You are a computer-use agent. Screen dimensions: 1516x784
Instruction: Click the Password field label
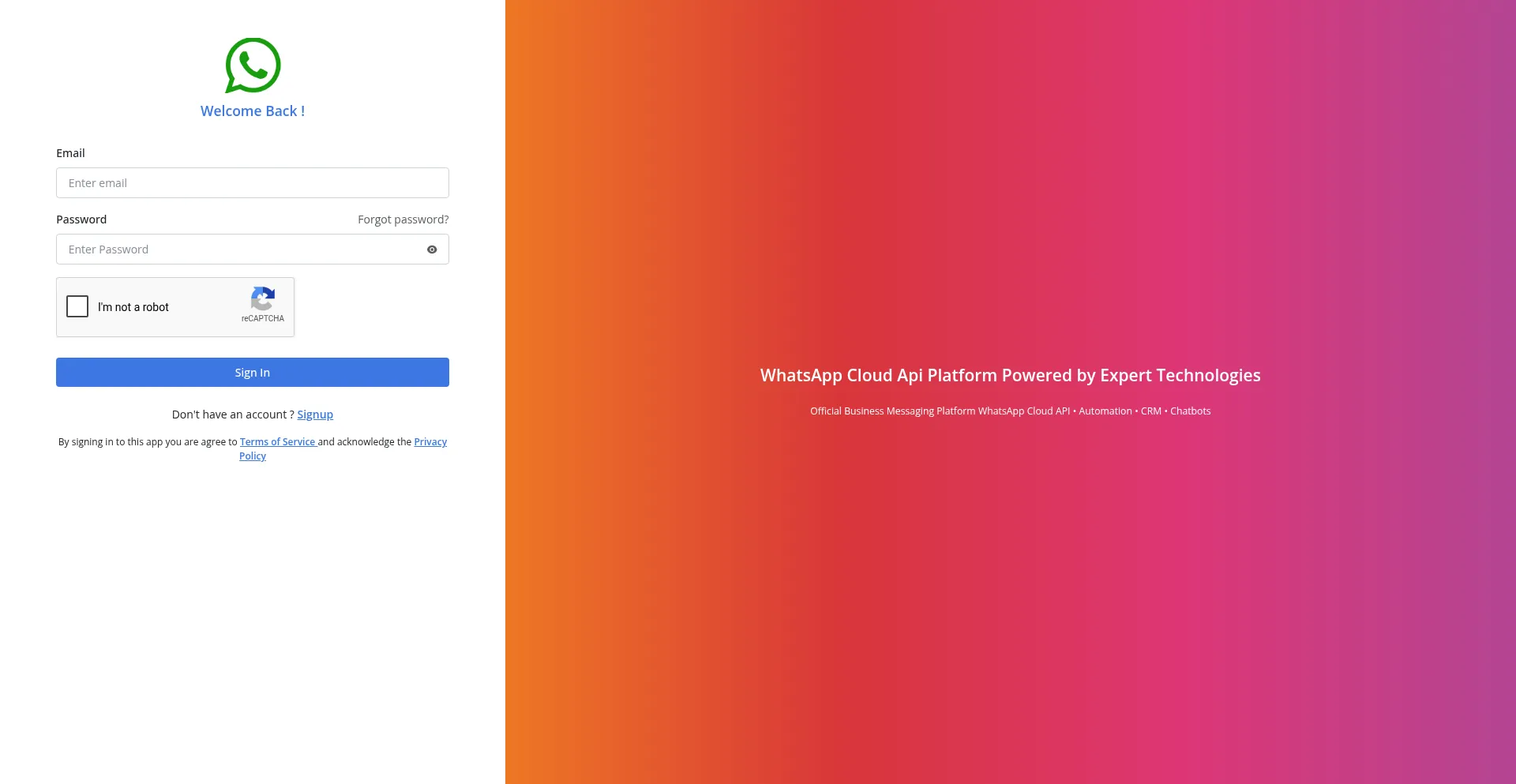pos(81,219)
